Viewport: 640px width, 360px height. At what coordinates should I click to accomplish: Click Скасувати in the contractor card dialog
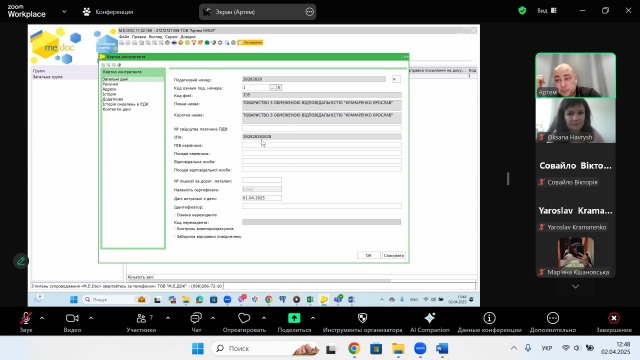(x=394, y=255)
